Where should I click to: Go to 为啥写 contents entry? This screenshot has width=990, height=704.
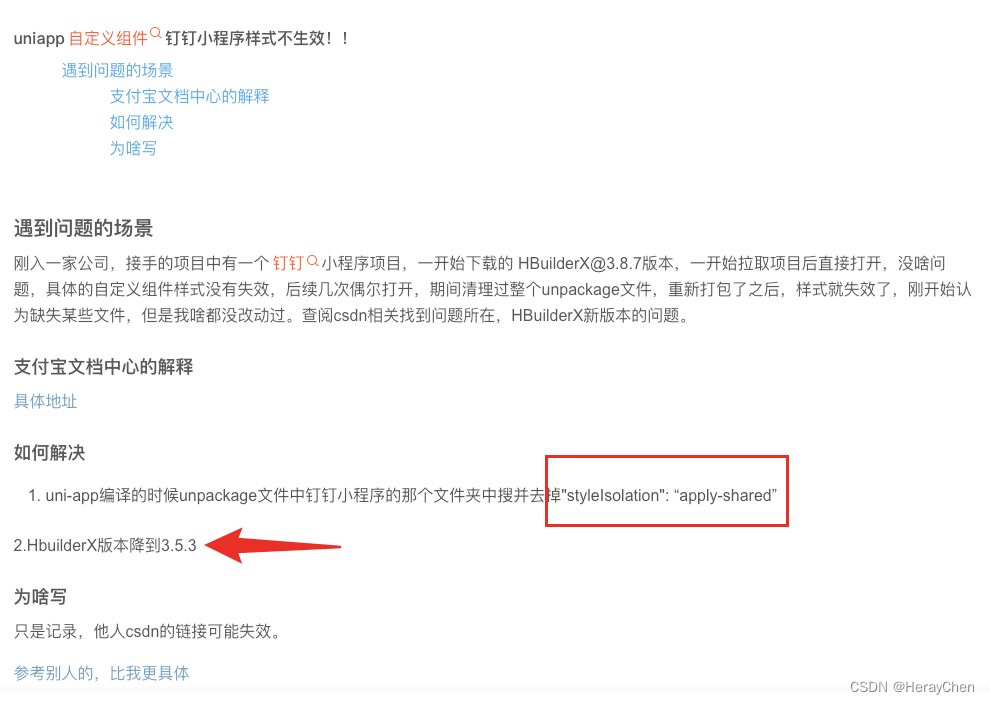pos(133,148)
